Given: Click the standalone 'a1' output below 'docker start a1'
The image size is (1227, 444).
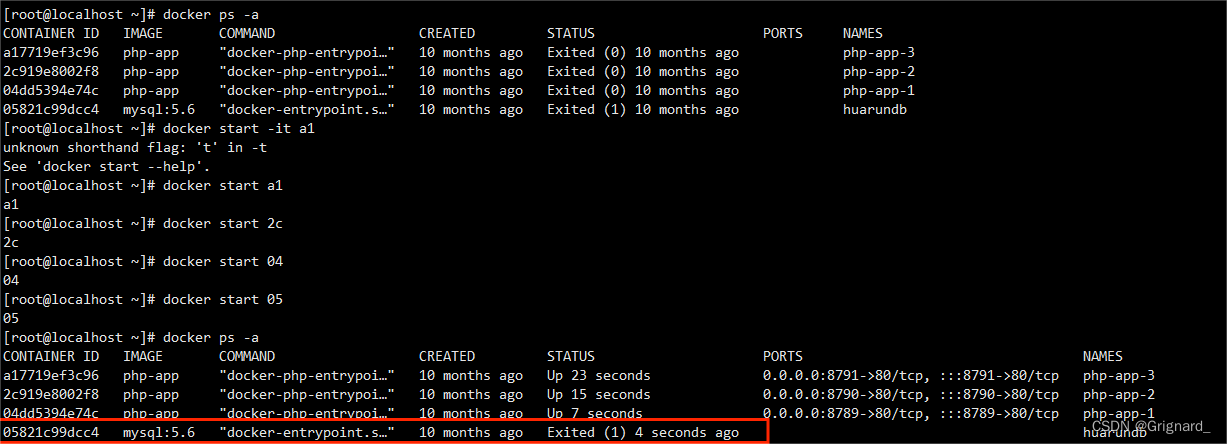Looking at the screenshot, I should click(11, 204).
